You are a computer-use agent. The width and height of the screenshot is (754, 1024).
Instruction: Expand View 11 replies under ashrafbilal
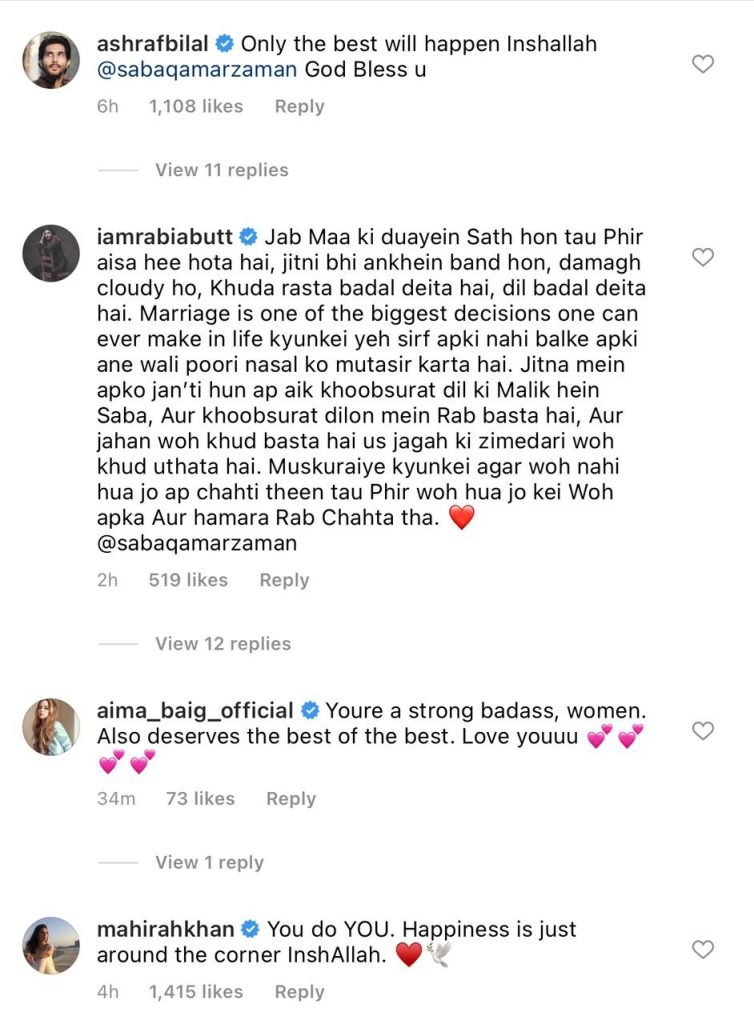[221, 170]
